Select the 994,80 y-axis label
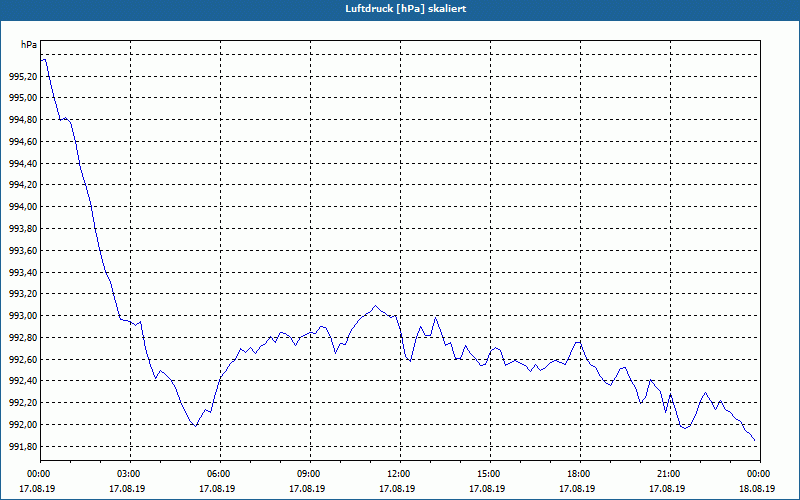This screenshot has width=800, height=500. pos(23,120)
